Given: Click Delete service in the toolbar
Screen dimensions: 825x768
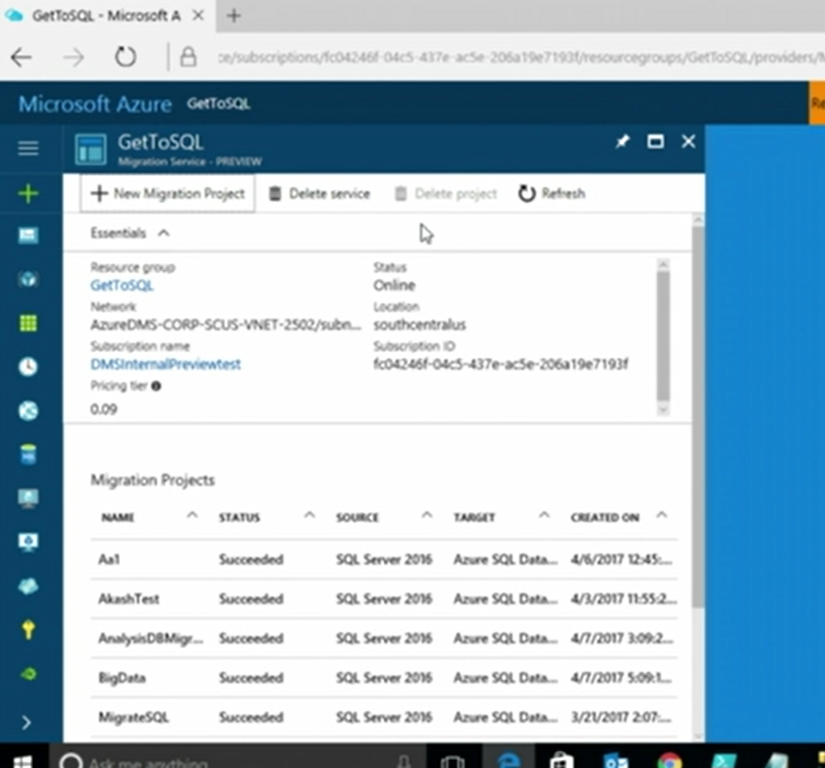Looking at the screenshot, I should click(x=319, y=194).
